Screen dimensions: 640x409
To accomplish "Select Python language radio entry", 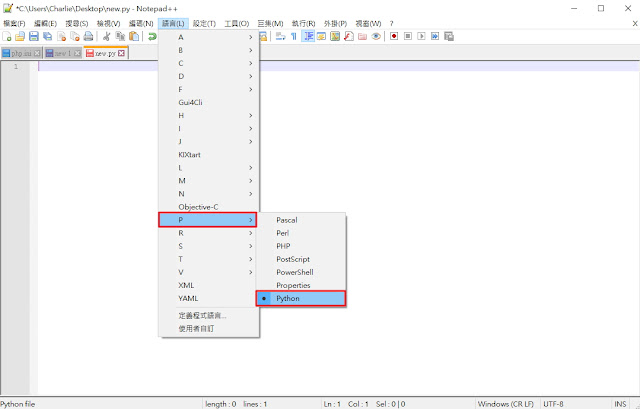I will [x=301, y=298].
